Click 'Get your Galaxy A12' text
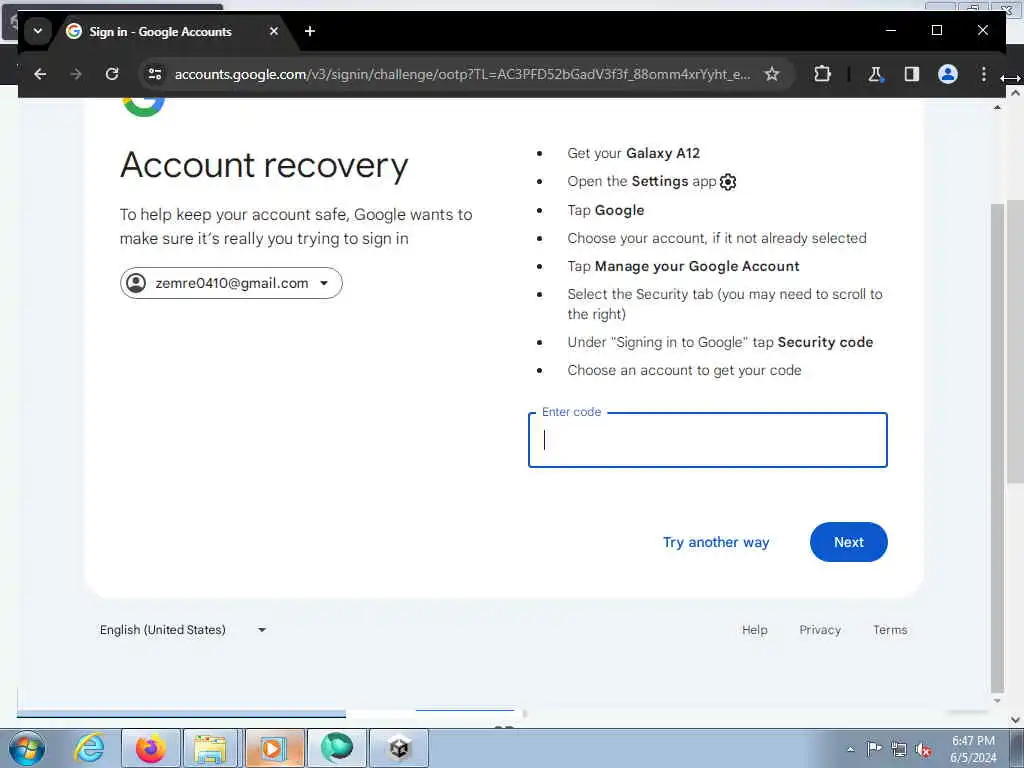Image resolution: width=1024 pixels, height=768 pixels. 633,153
